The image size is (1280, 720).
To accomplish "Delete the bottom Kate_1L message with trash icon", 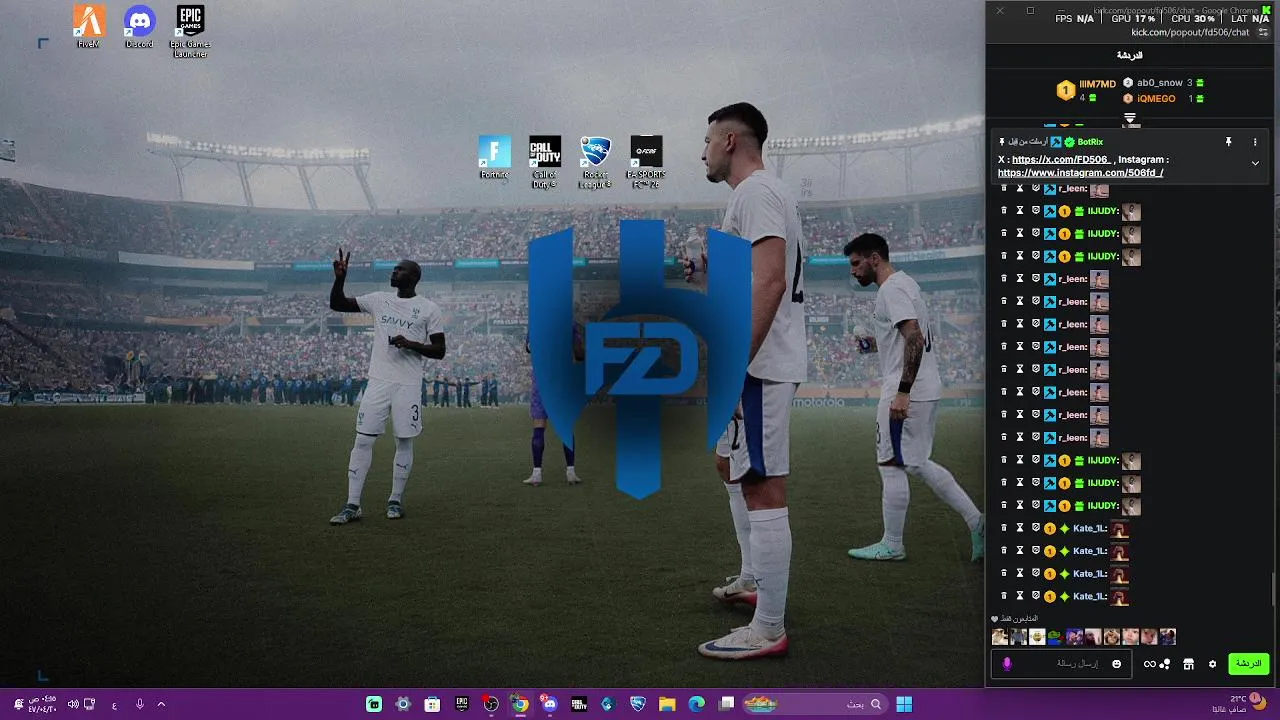I will coord(1004,596).
